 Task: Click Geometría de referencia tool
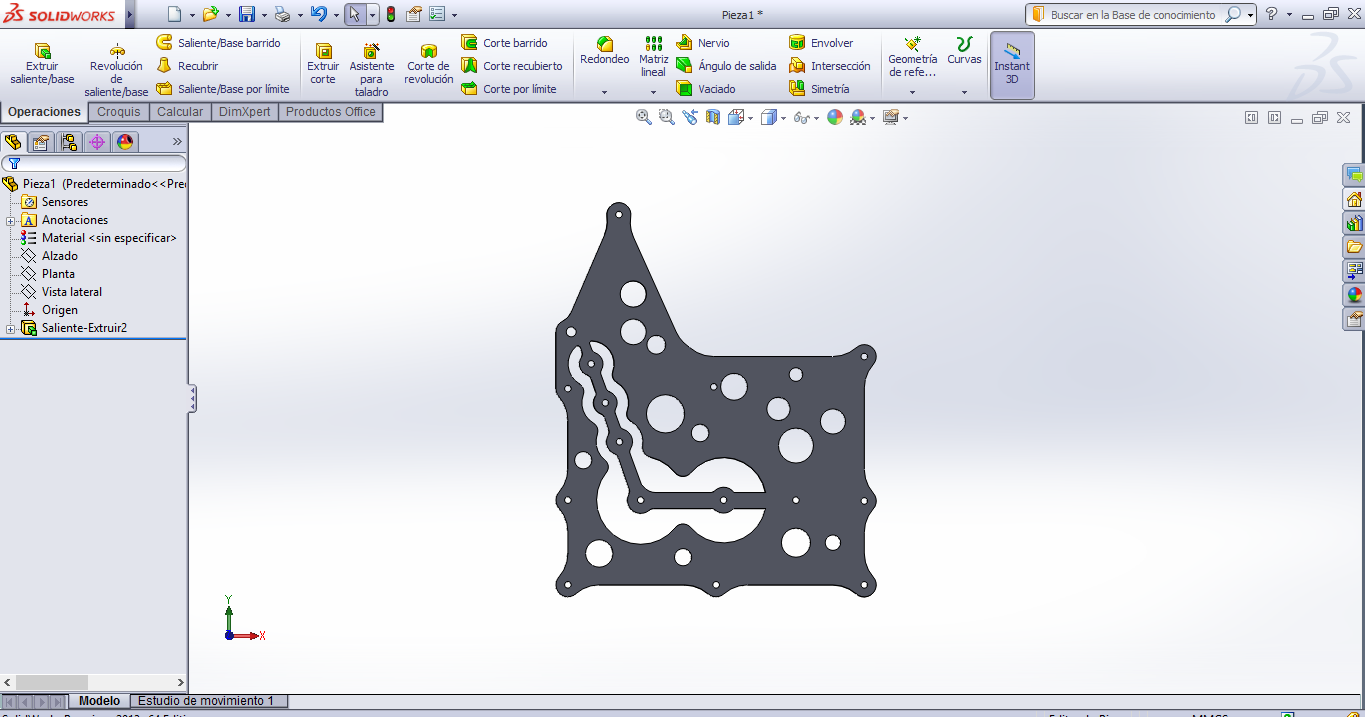point(912,57)
